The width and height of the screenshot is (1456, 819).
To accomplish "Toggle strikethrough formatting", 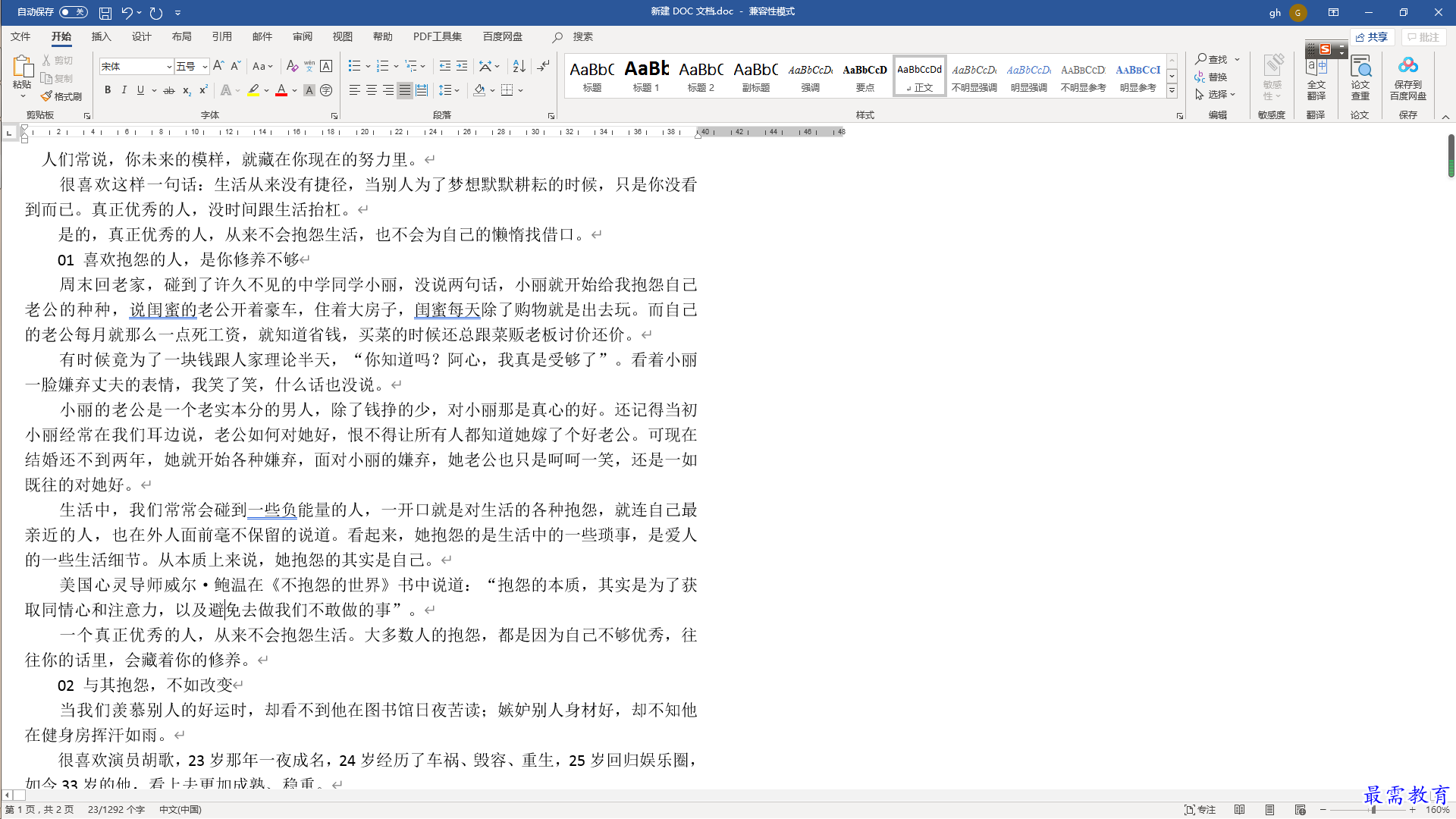I will click(169, 90).
